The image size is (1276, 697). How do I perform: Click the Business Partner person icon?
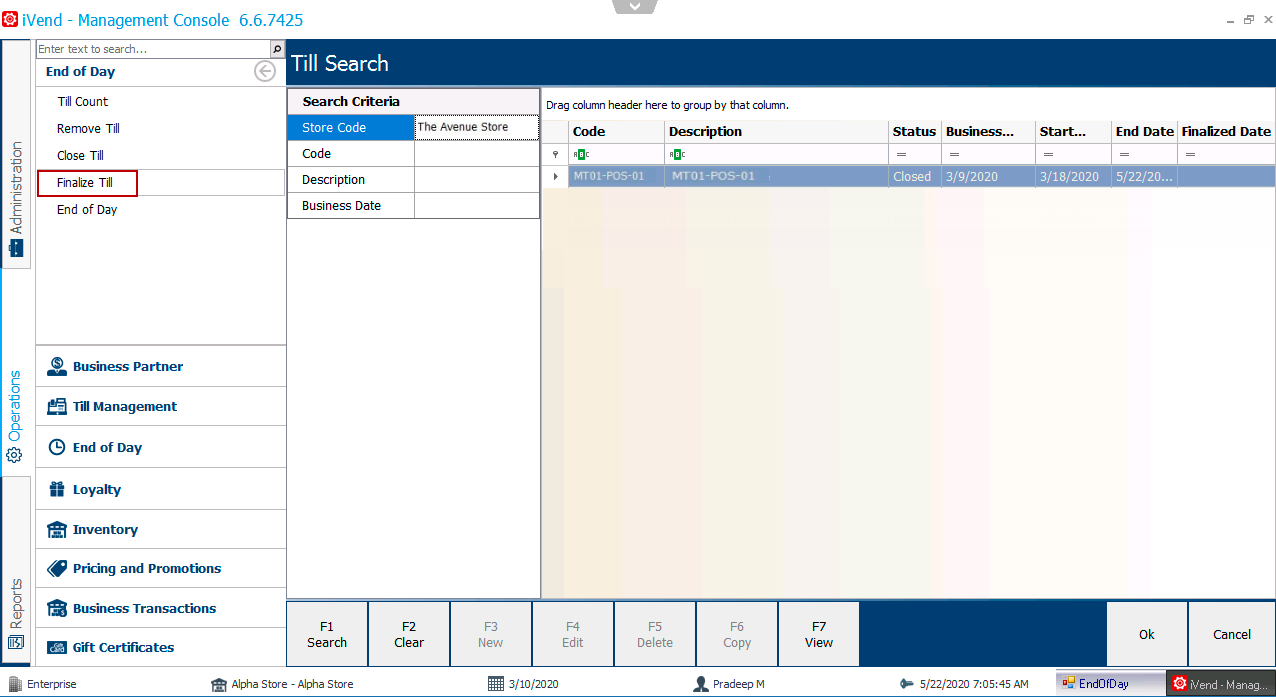56,367
